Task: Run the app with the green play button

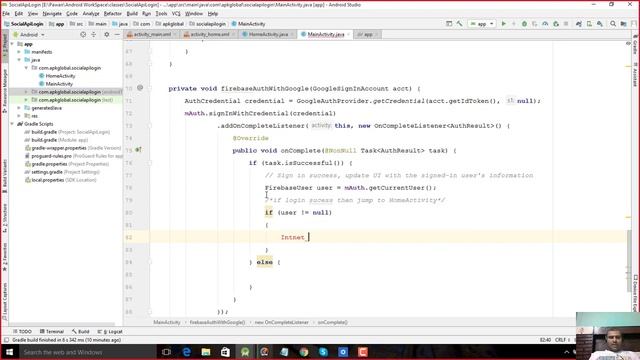Action: pyautogui.click(x=504, y=24)
